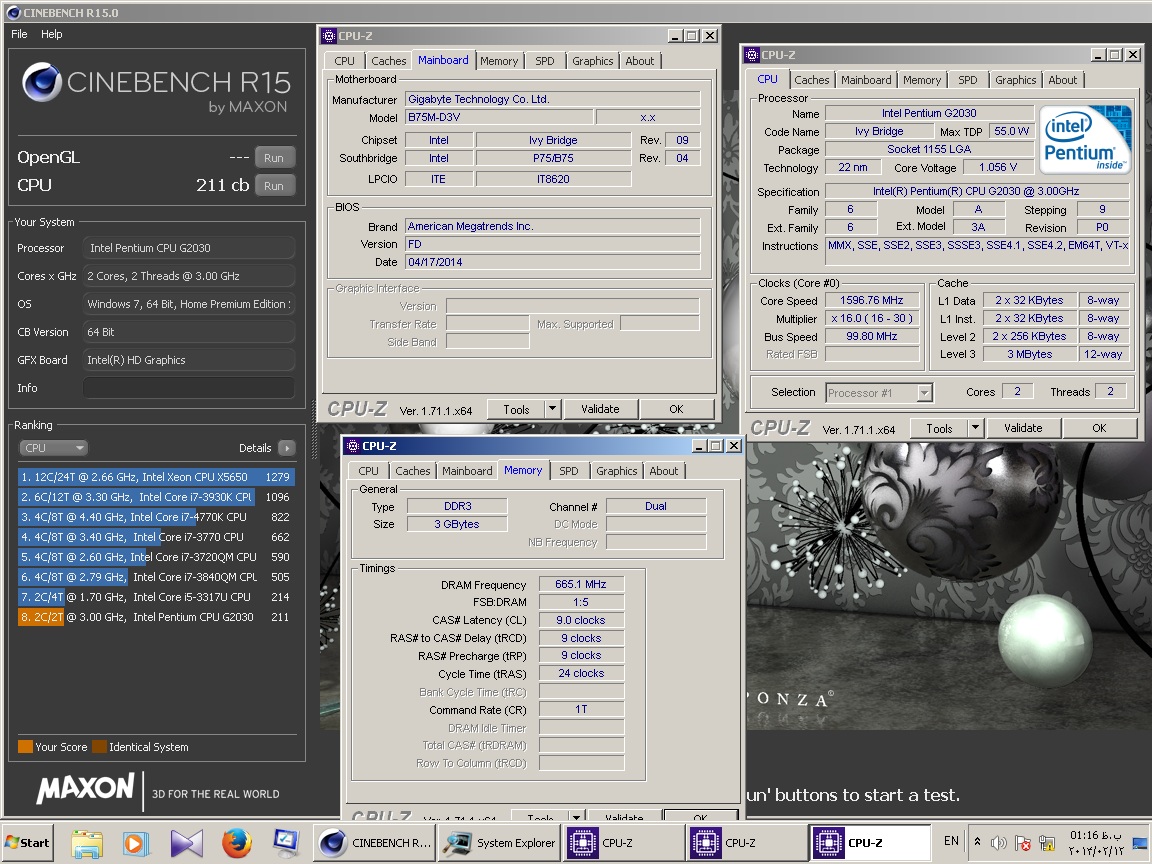1152x864 pixels.
Task: Click the orange Your Score legend swatch
Action: pyautogui.click(x=25, y=746)
